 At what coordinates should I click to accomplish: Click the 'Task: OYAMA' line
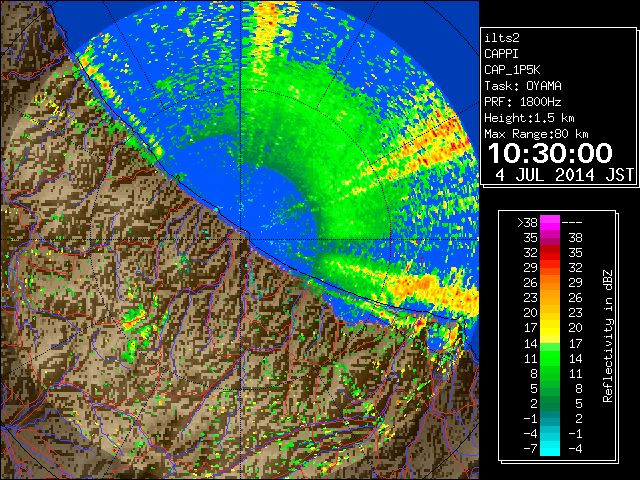(x=523, y=86)
